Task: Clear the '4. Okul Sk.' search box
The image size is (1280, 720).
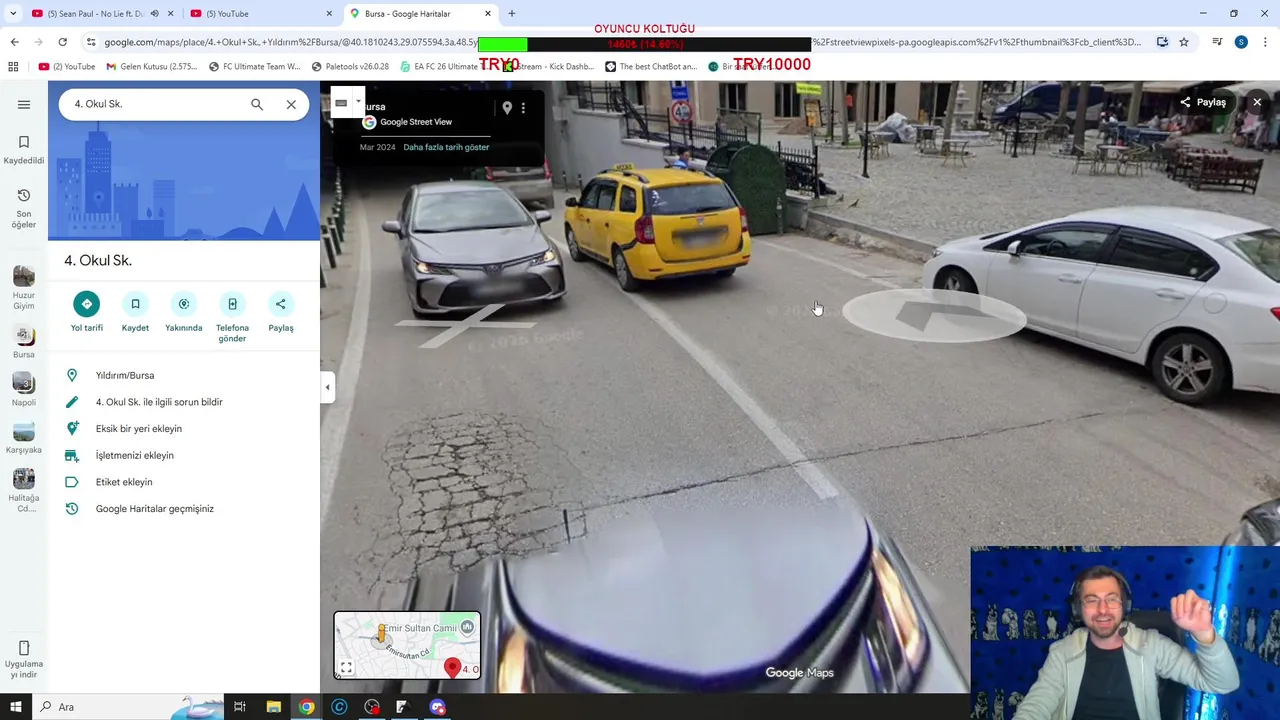Action: click(291, 104)
